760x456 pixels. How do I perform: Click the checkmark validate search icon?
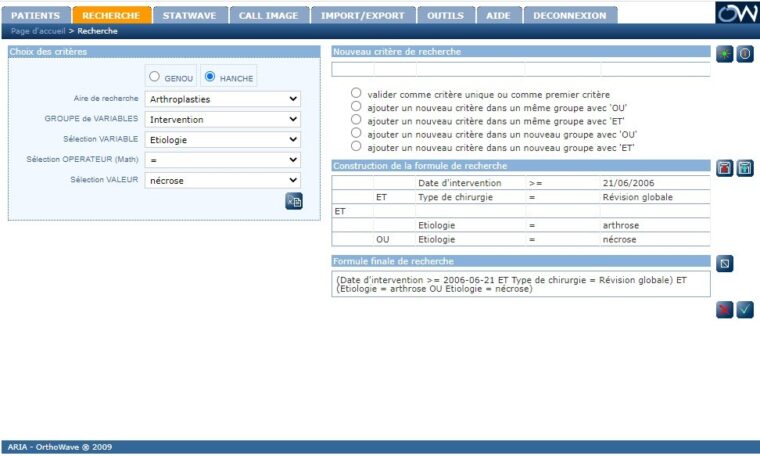745,310
